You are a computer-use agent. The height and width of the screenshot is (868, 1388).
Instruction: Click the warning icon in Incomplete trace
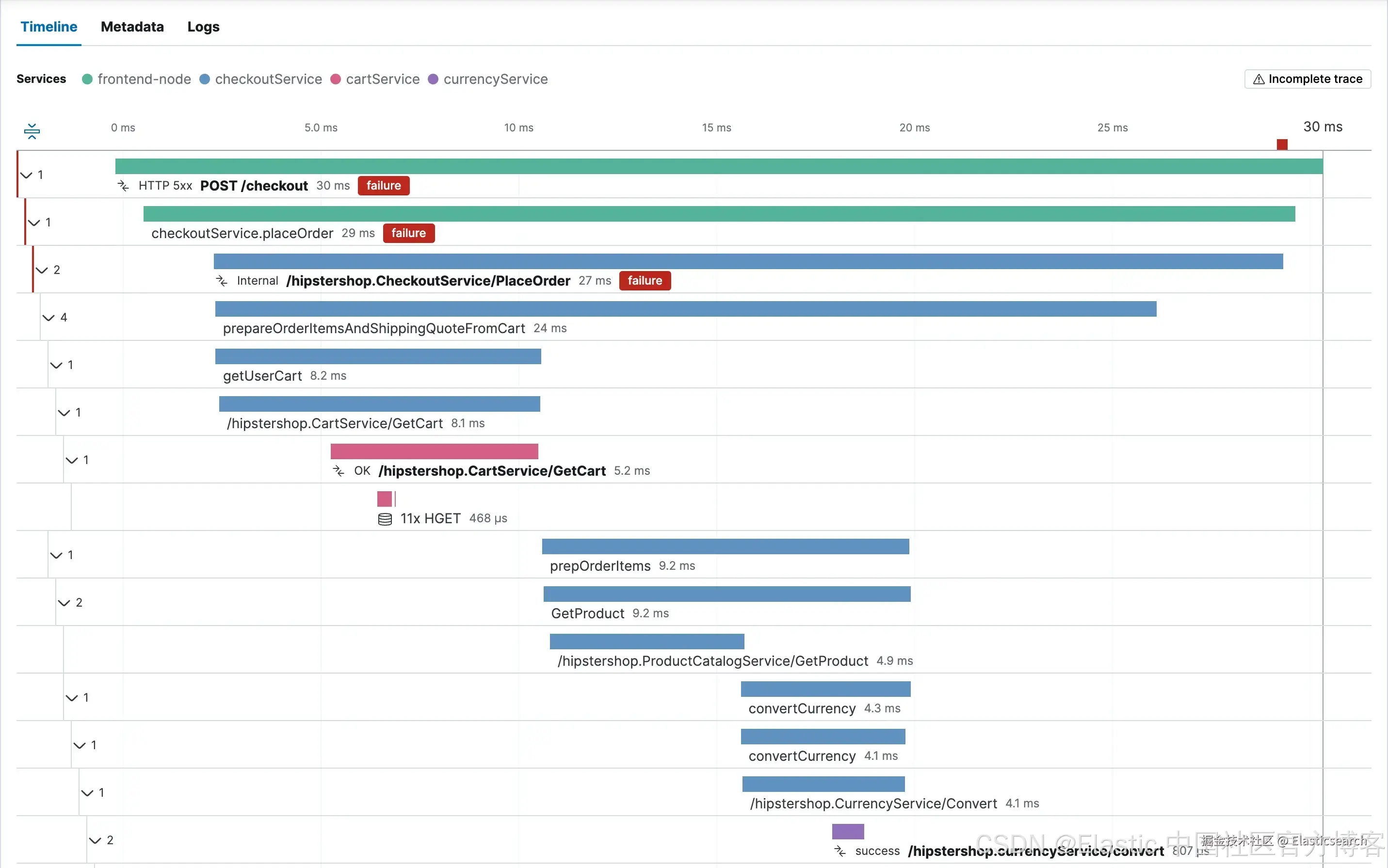coord(1259,79)
